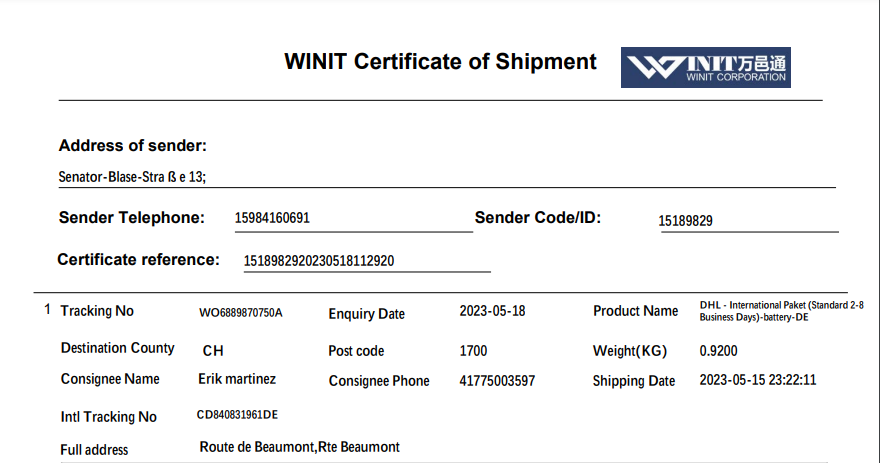Click the Product Name label
Screen dimensions: 880x463
(x=635, y=311)
